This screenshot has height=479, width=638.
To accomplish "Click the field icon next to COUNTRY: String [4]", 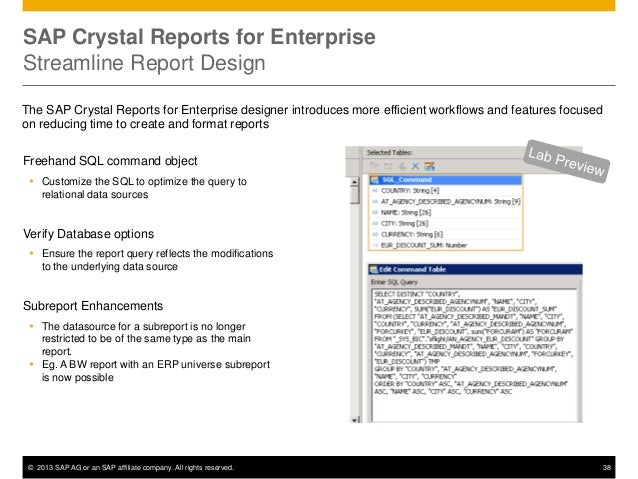I will [x=375, y=190].
